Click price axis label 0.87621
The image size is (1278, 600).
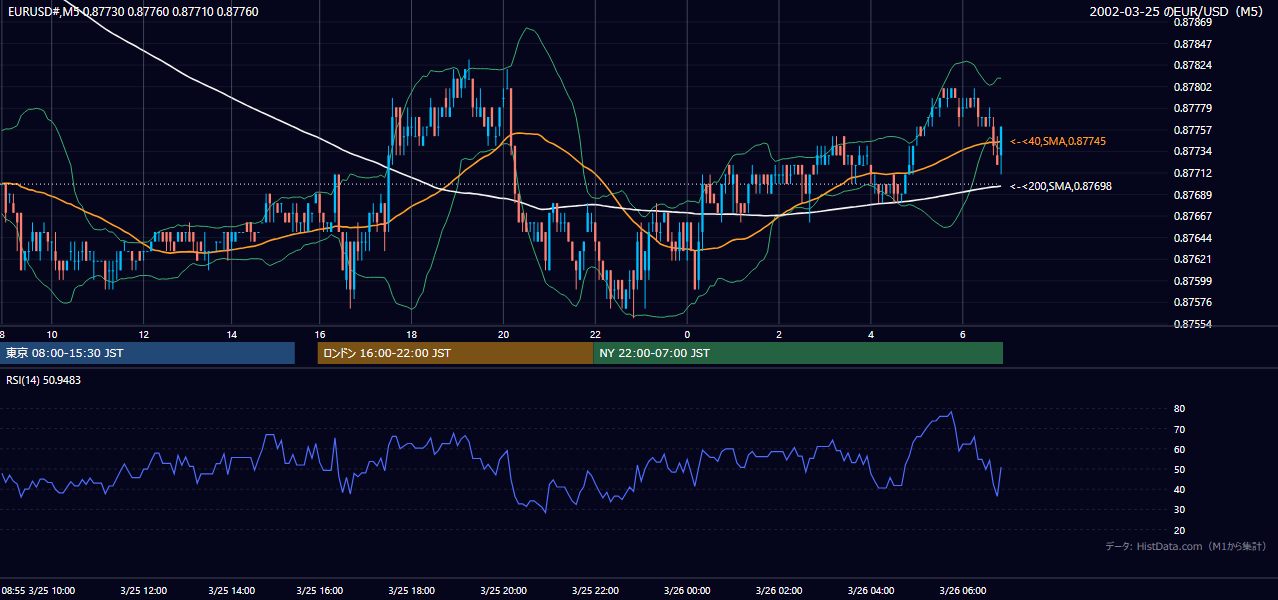[x=1192, y=259]
